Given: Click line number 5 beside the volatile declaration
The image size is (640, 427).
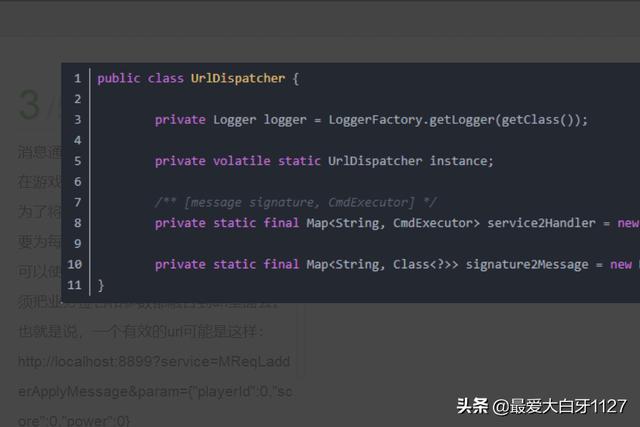Looking at the screenshot, I should [77, 161].
